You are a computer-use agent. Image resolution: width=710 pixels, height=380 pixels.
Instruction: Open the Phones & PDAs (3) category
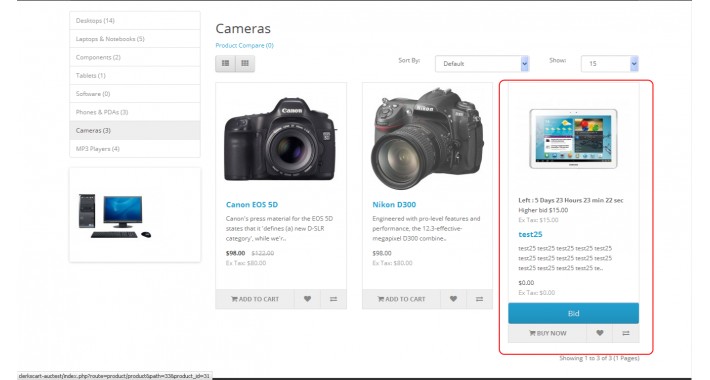(x=135, y=112)
